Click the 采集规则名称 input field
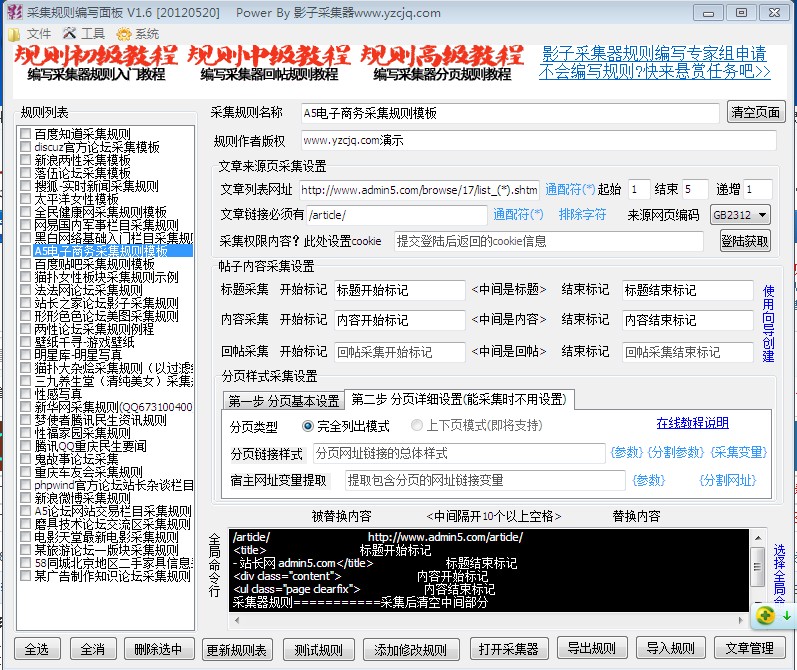 pyautogui.click(x=508, y=114)
